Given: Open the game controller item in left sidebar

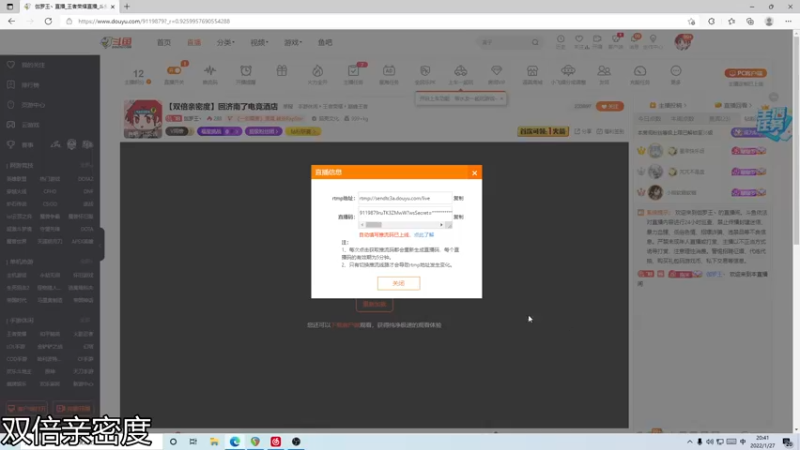Looking at the screenshot, I should coord(24,124).
